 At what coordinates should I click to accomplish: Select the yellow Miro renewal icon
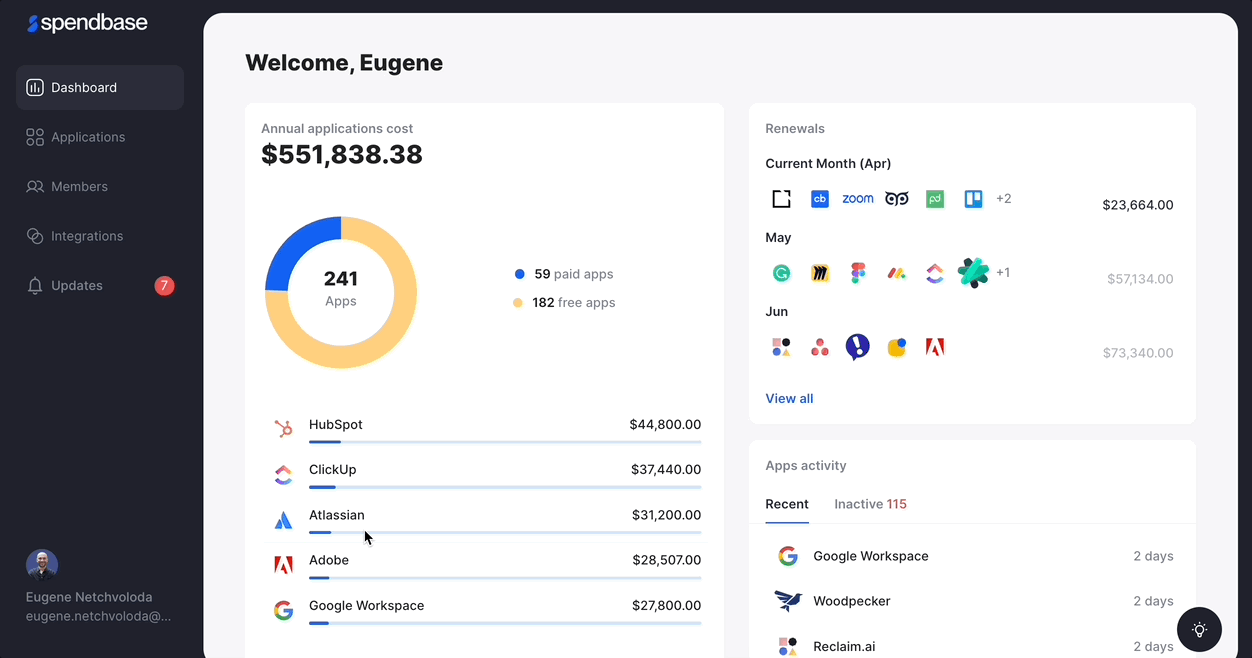pos(820,273)
